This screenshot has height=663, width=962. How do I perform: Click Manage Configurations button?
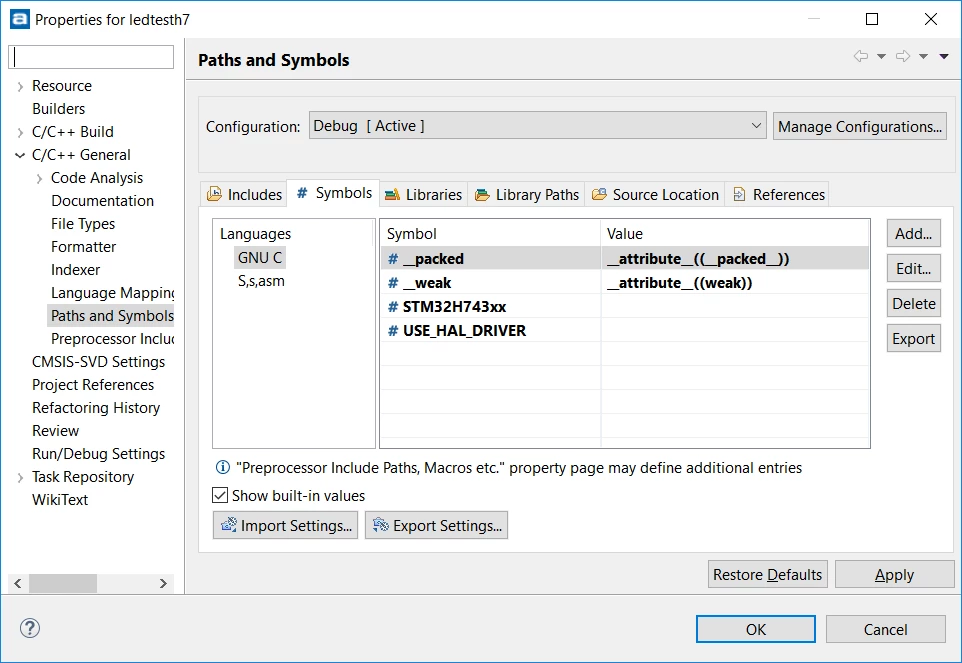click(x=860, y=126)
